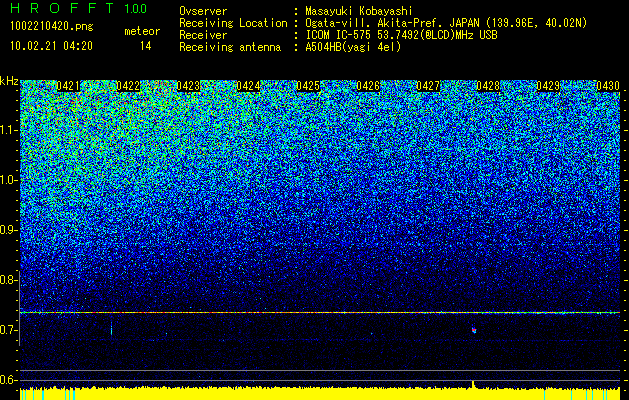Click the kHz axis unit label
This screenshot has width=629, height=400.
coord(9,81)
